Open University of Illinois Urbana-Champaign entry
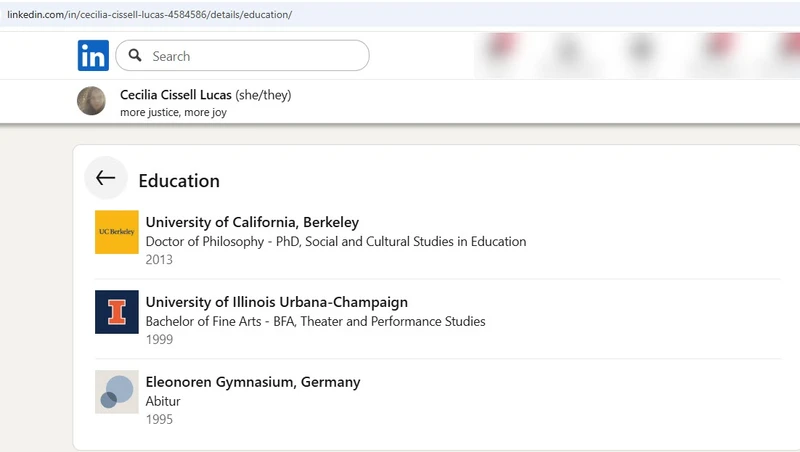Screen dimensions: 800x452 [x=277, y=302]
